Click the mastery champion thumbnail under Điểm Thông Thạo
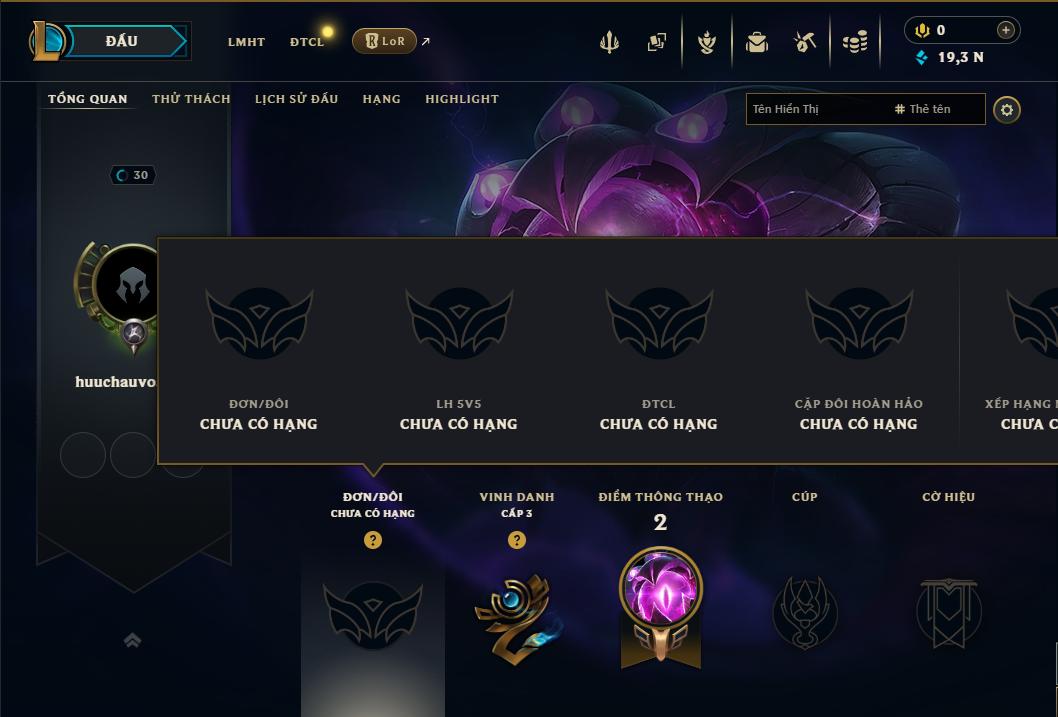The width and height of the screenshot is (1058, 717). [x=661, y=589]
